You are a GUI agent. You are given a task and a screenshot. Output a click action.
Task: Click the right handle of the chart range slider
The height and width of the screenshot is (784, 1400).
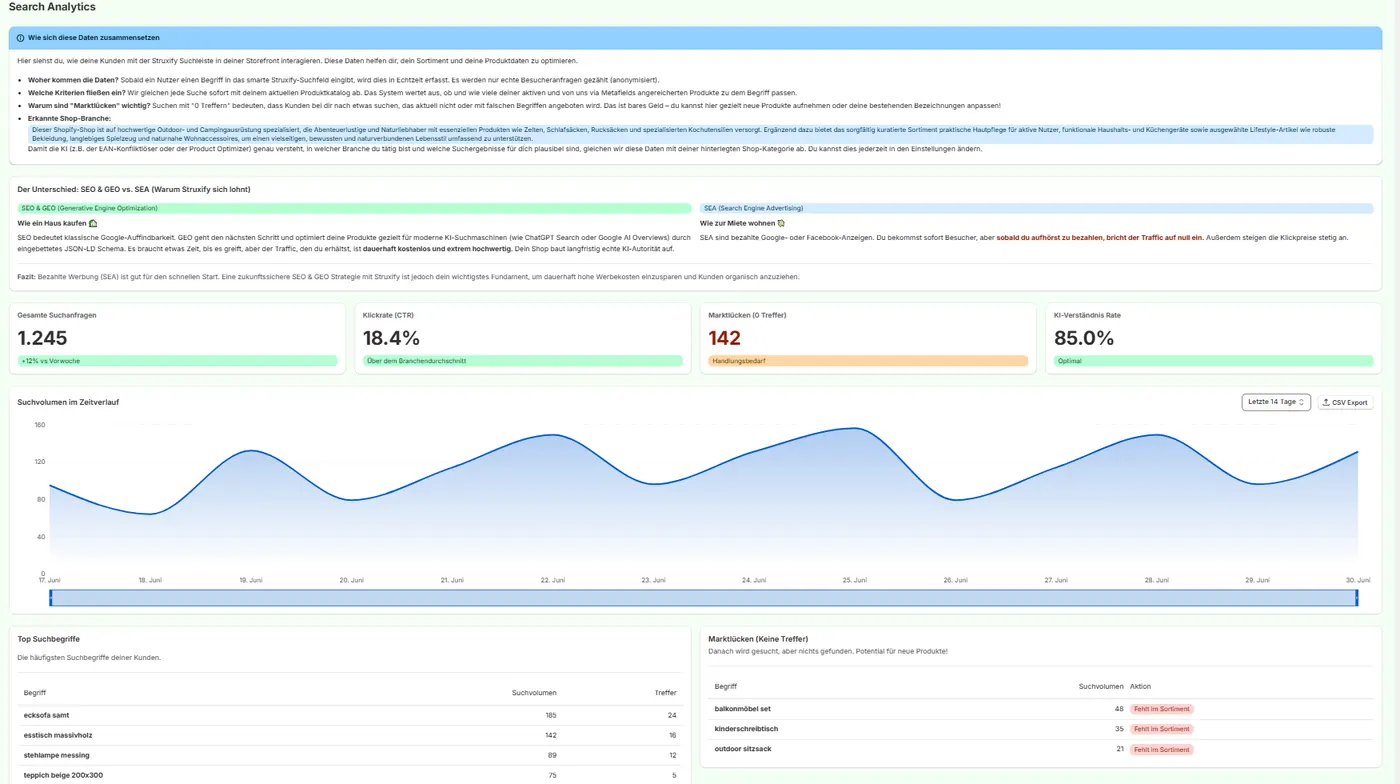[x=1357, y=598]
